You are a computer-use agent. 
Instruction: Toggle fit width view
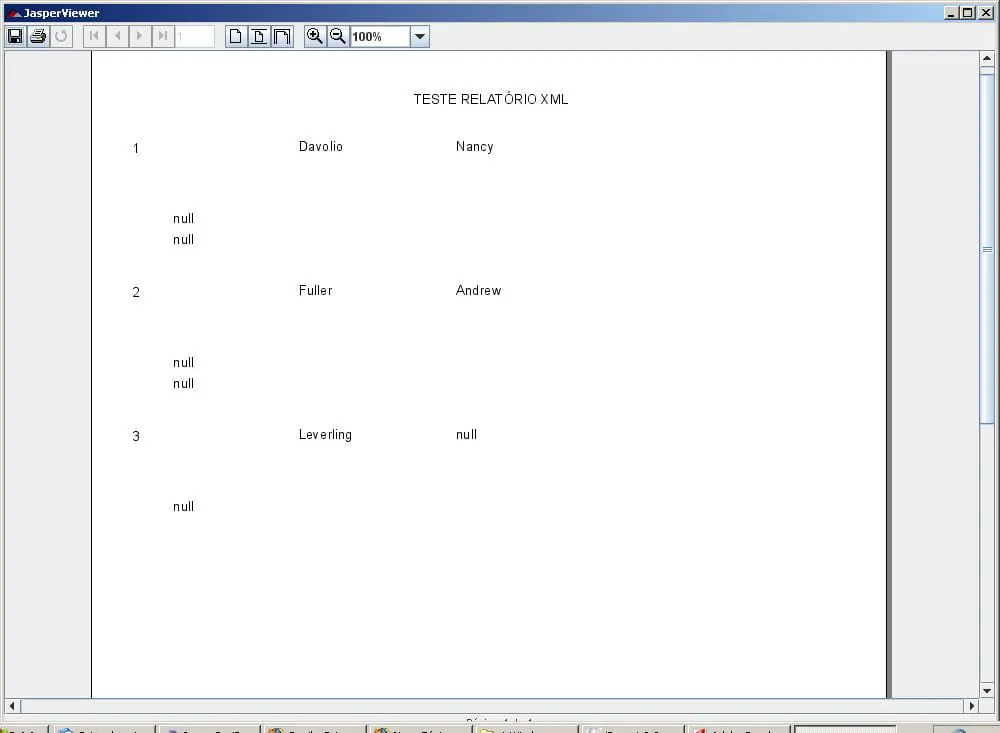[282, 36]
